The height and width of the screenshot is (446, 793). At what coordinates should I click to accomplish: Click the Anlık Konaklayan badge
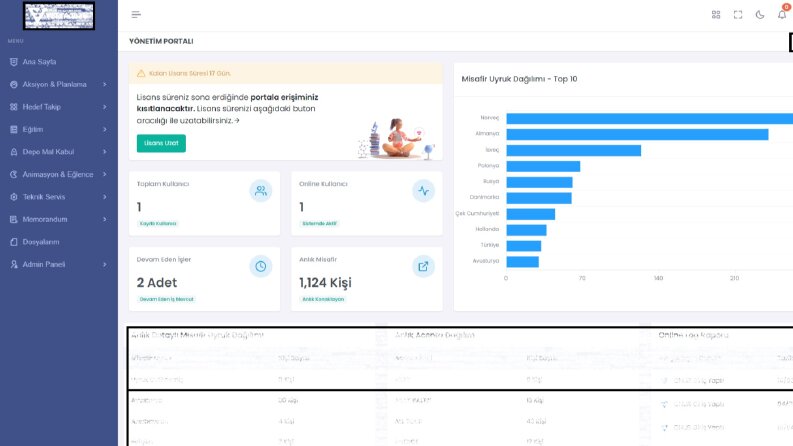[323, 299]
